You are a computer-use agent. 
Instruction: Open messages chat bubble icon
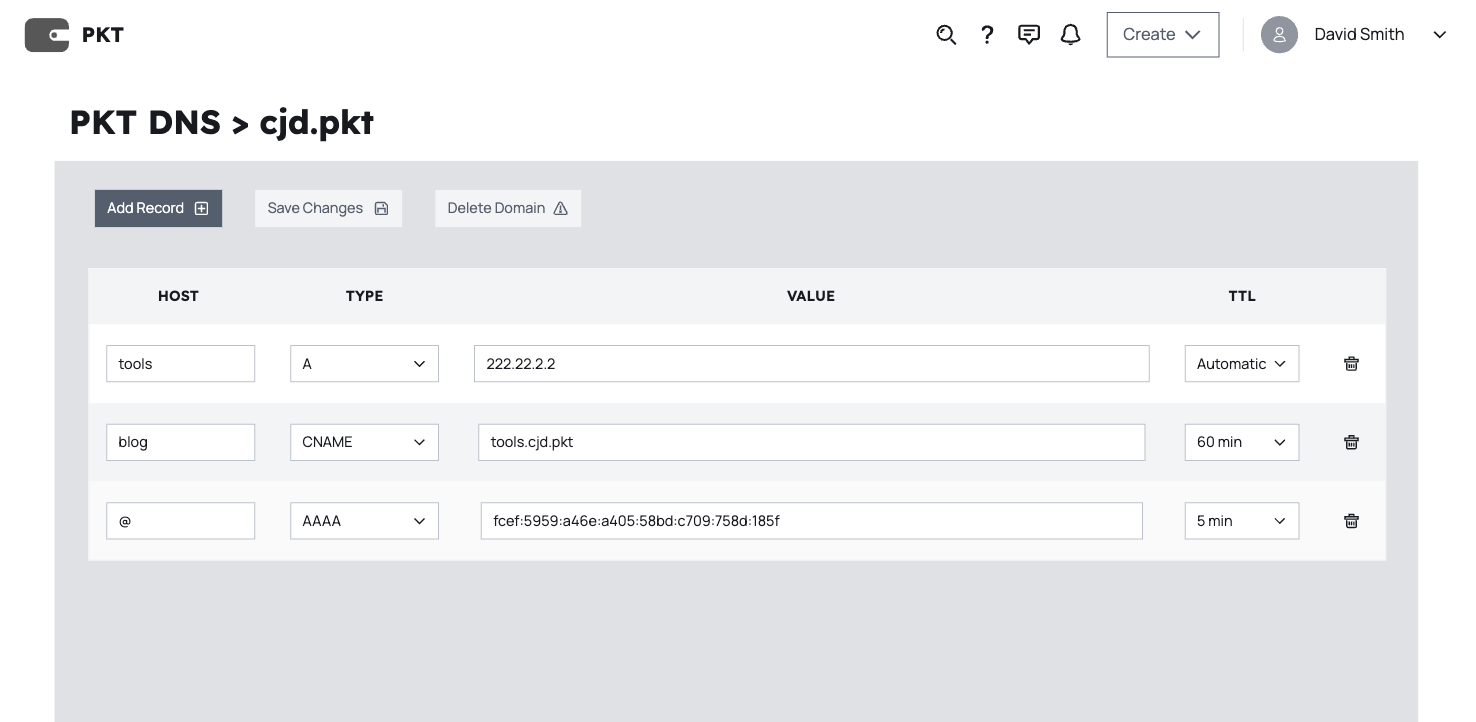pos(1029,35)
